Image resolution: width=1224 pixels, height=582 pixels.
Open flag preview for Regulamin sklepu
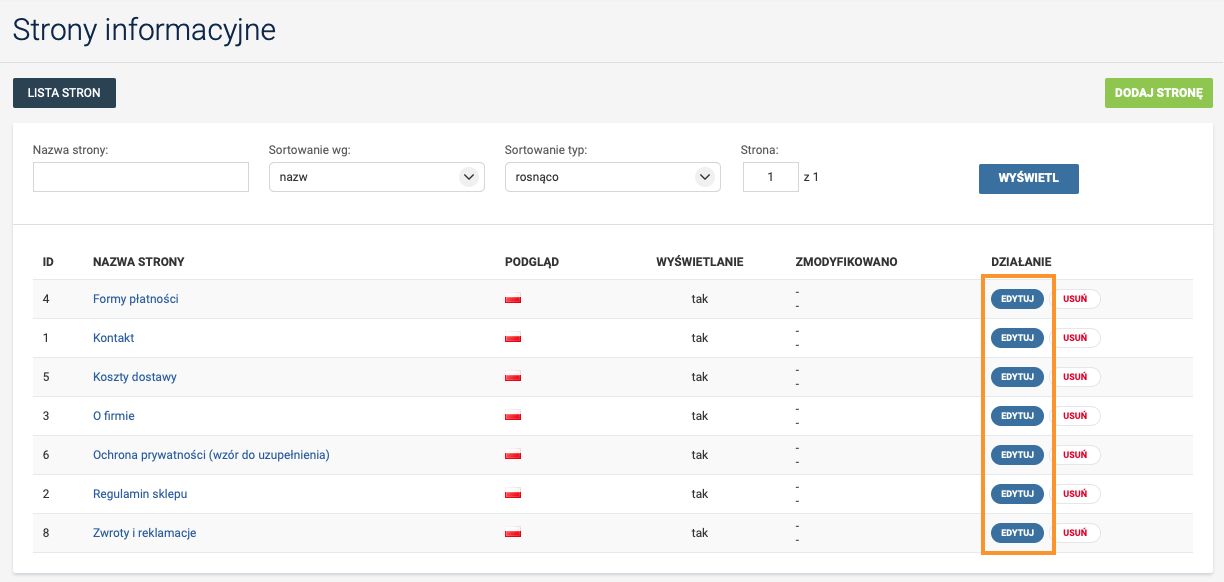point(514,494)
